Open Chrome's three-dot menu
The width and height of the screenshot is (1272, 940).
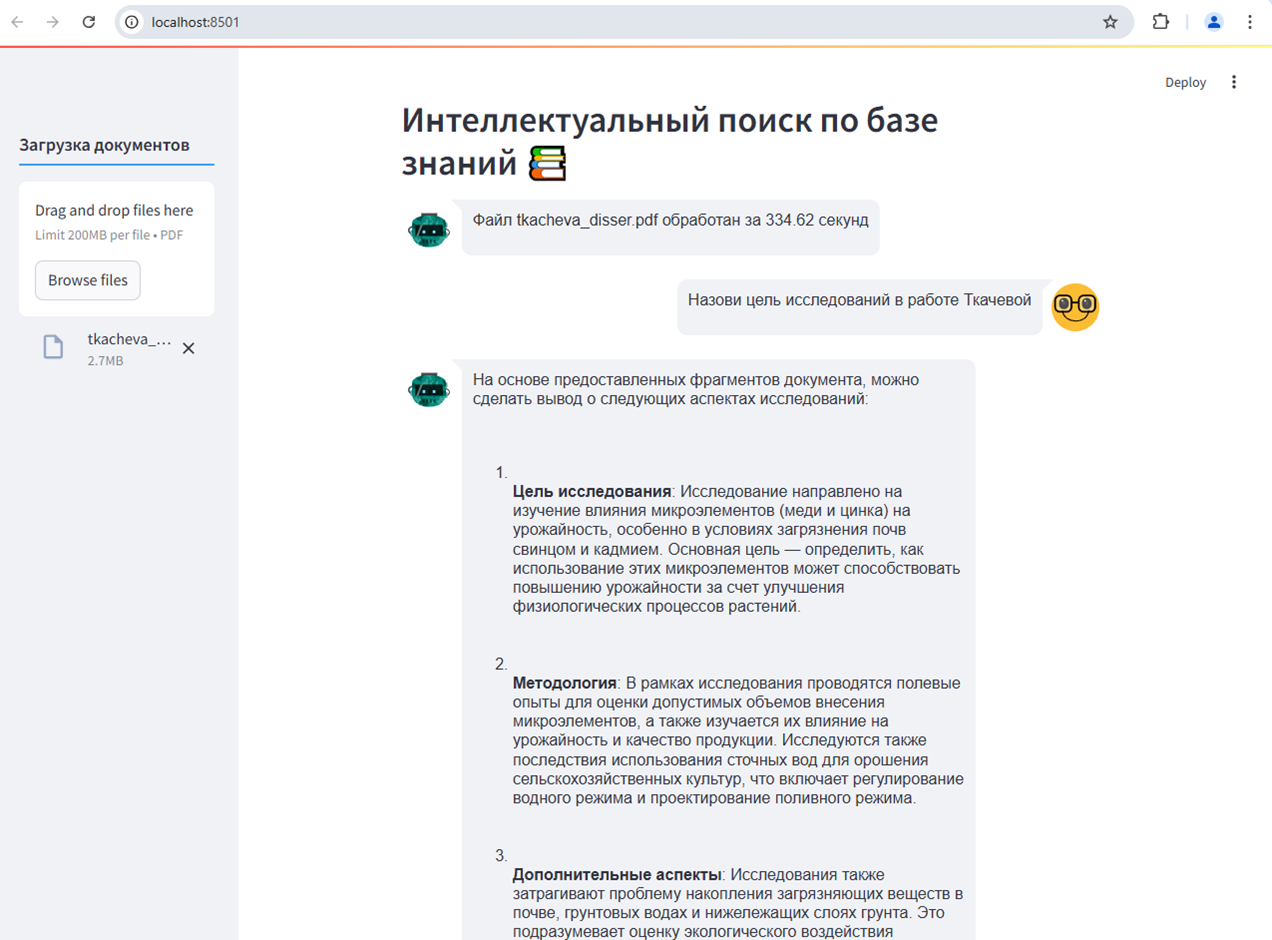coord(1250,22)
